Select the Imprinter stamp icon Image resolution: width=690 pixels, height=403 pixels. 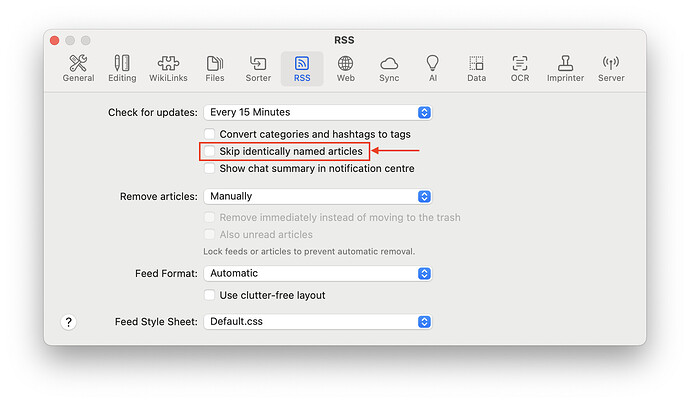566,69
